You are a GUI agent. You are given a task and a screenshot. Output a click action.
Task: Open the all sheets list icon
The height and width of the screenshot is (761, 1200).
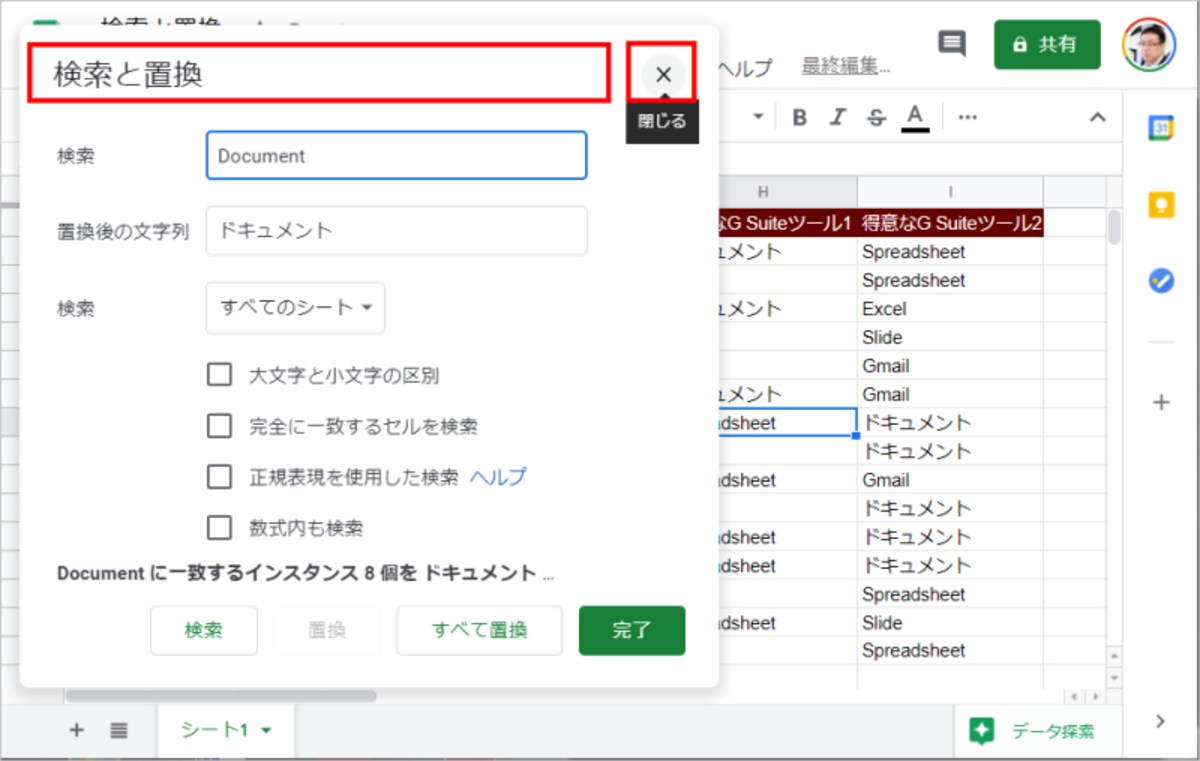pyautogui.click(x=119, y=730)
